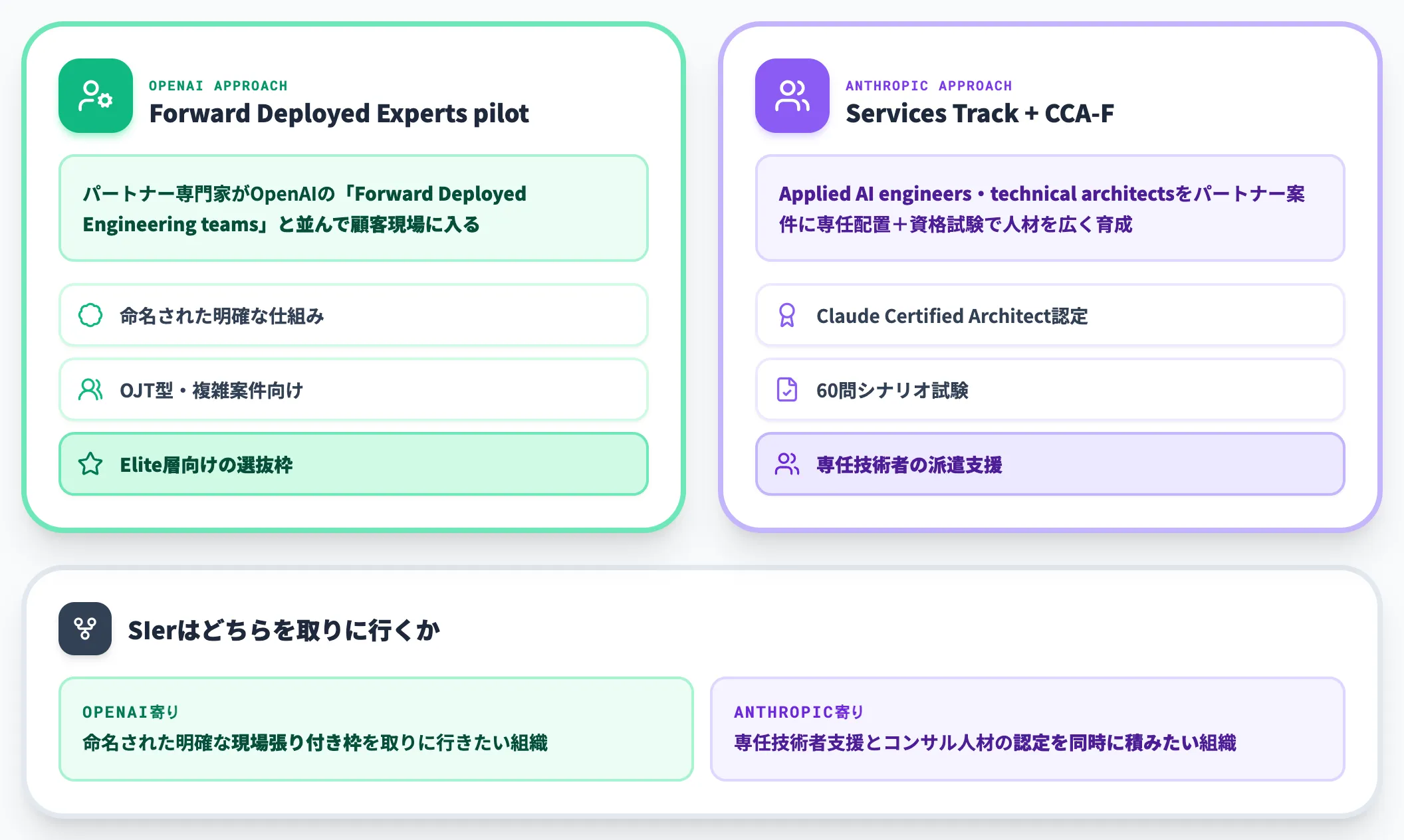This screenshot has width=1404, height=840.
Task: Click the OPENAI寄り label
Action: (x=131, y=712)
